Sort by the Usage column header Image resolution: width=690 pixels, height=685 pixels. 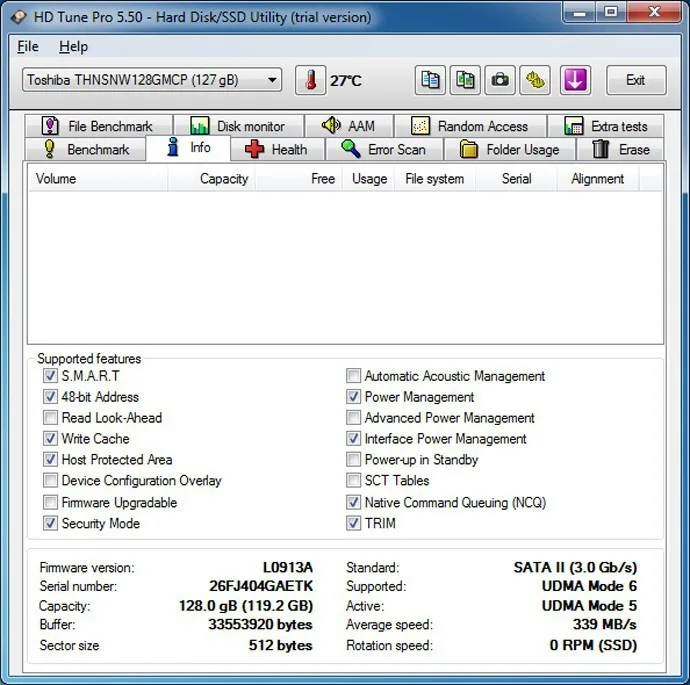tap(368, 179)
